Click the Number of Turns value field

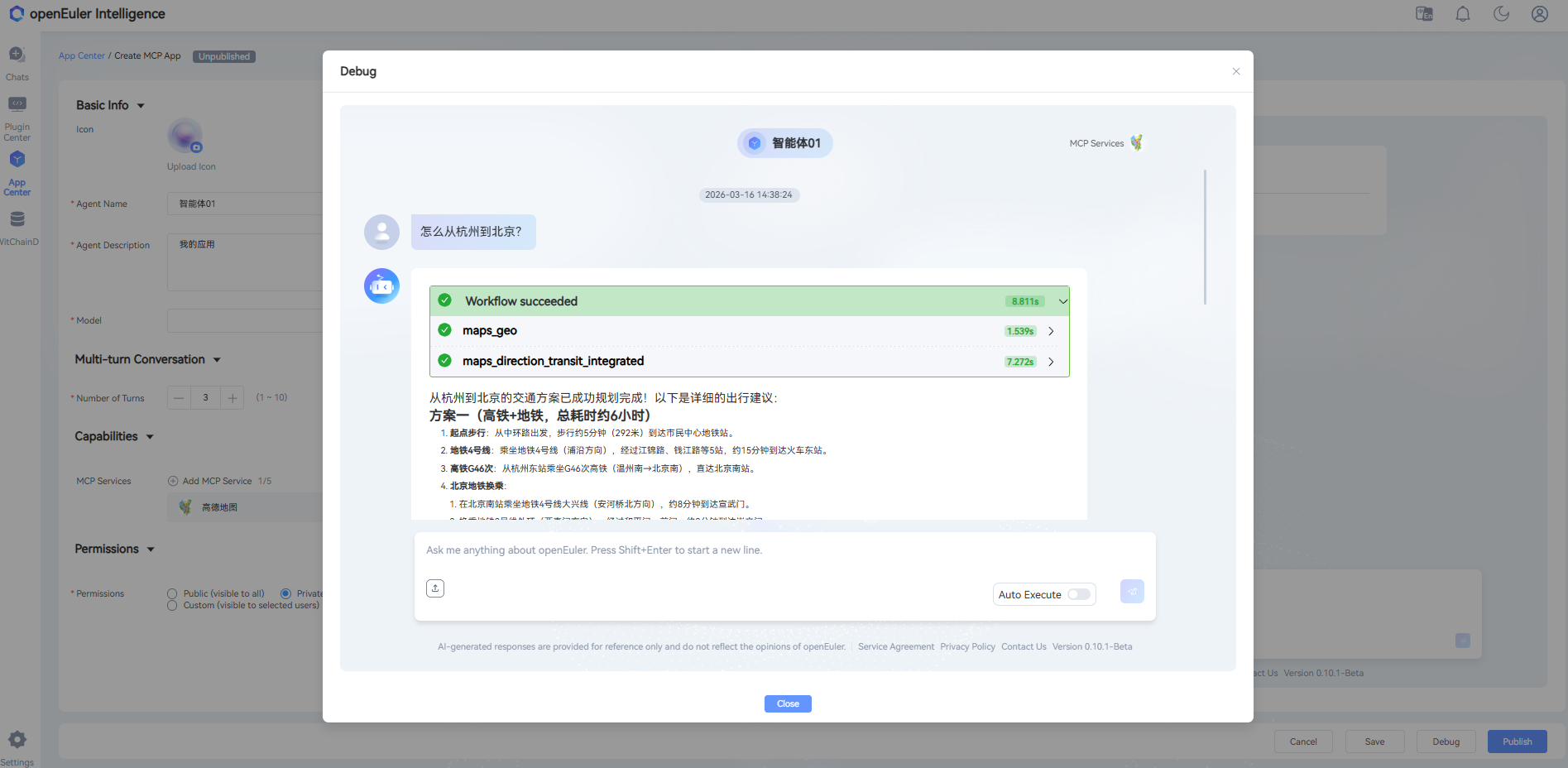206,398
